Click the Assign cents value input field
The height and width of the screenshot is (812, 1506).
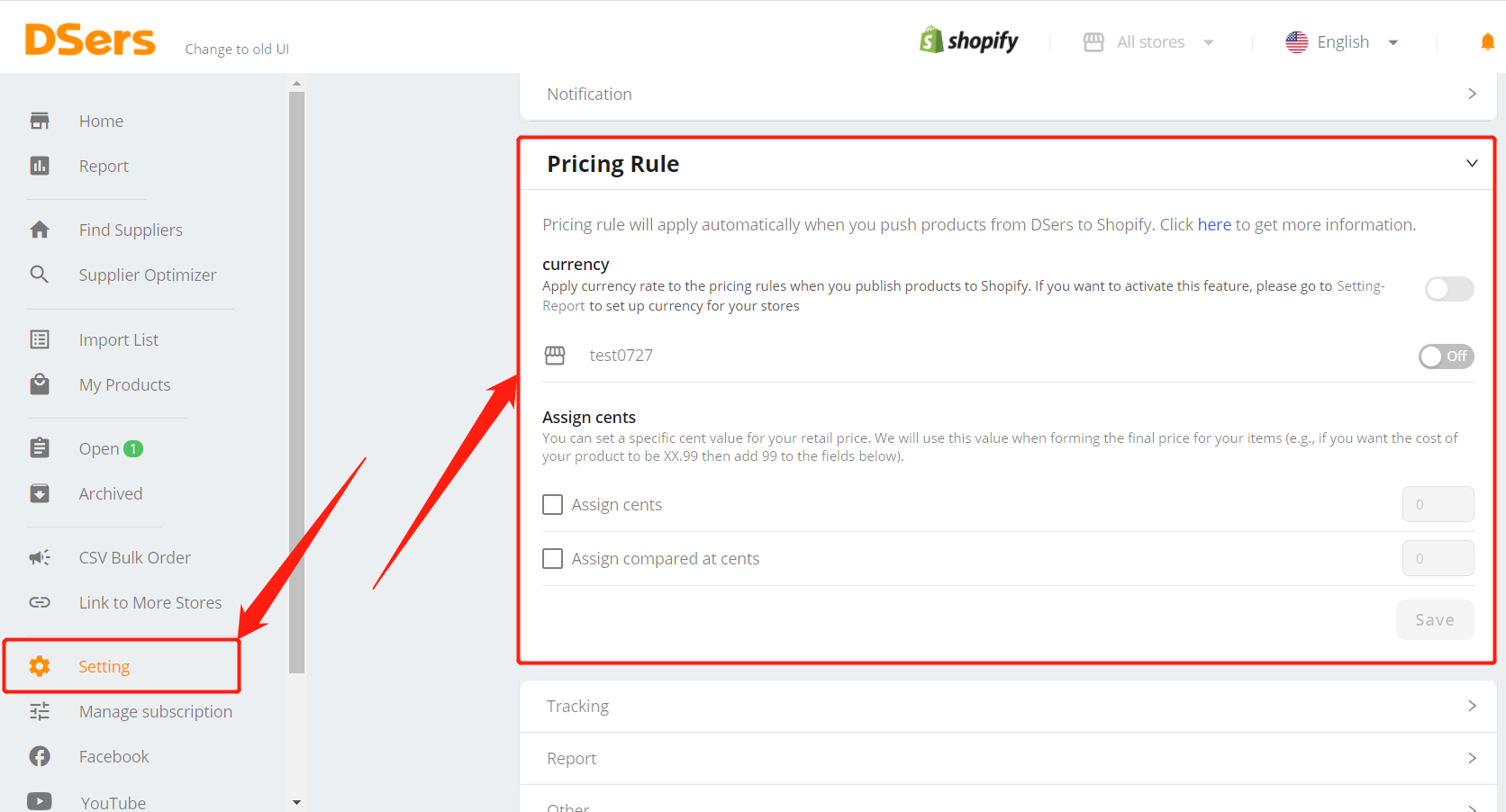(1438, 504)
